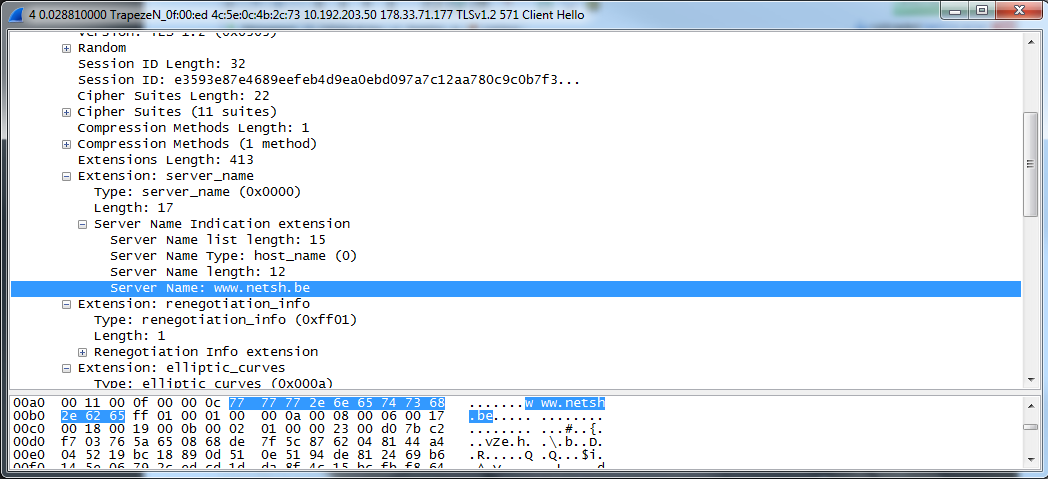Select Server Name: www.netsh.be row
The height and width of the screenshot is (479, 1048).
[x=515, y=288]
